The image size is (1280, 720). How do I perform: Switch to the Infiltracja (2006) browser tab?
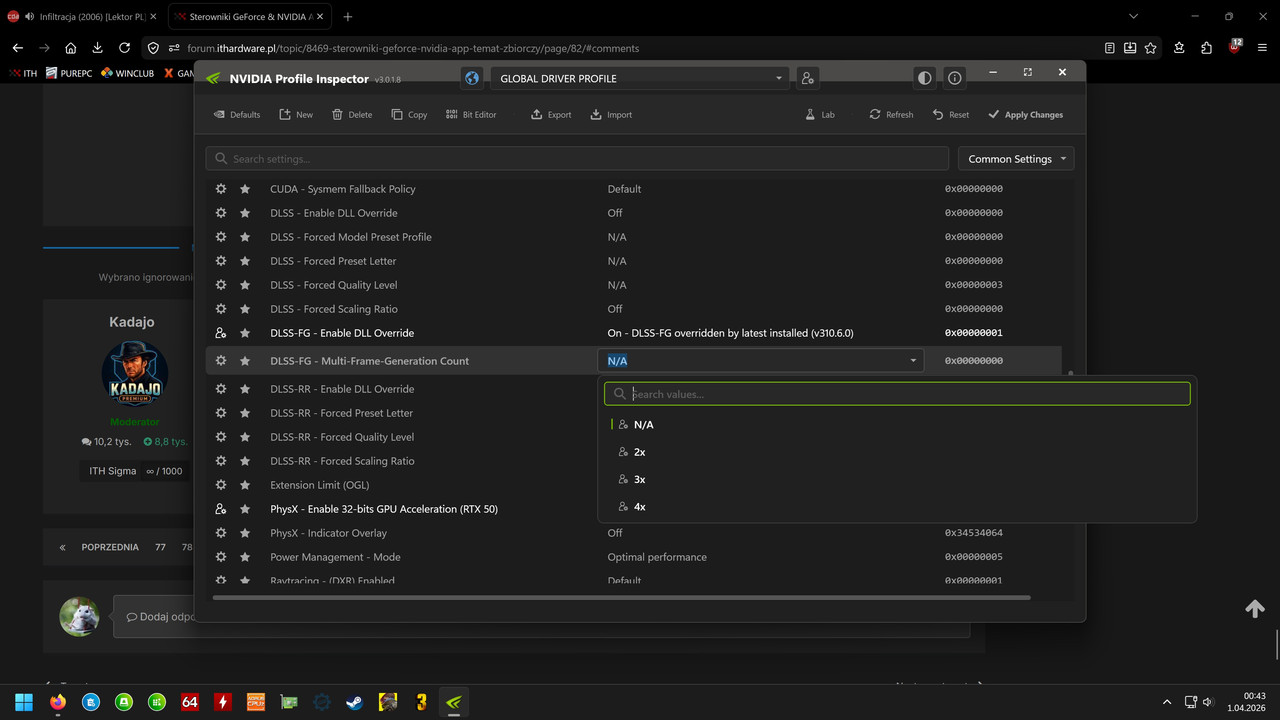click(82, 17)
